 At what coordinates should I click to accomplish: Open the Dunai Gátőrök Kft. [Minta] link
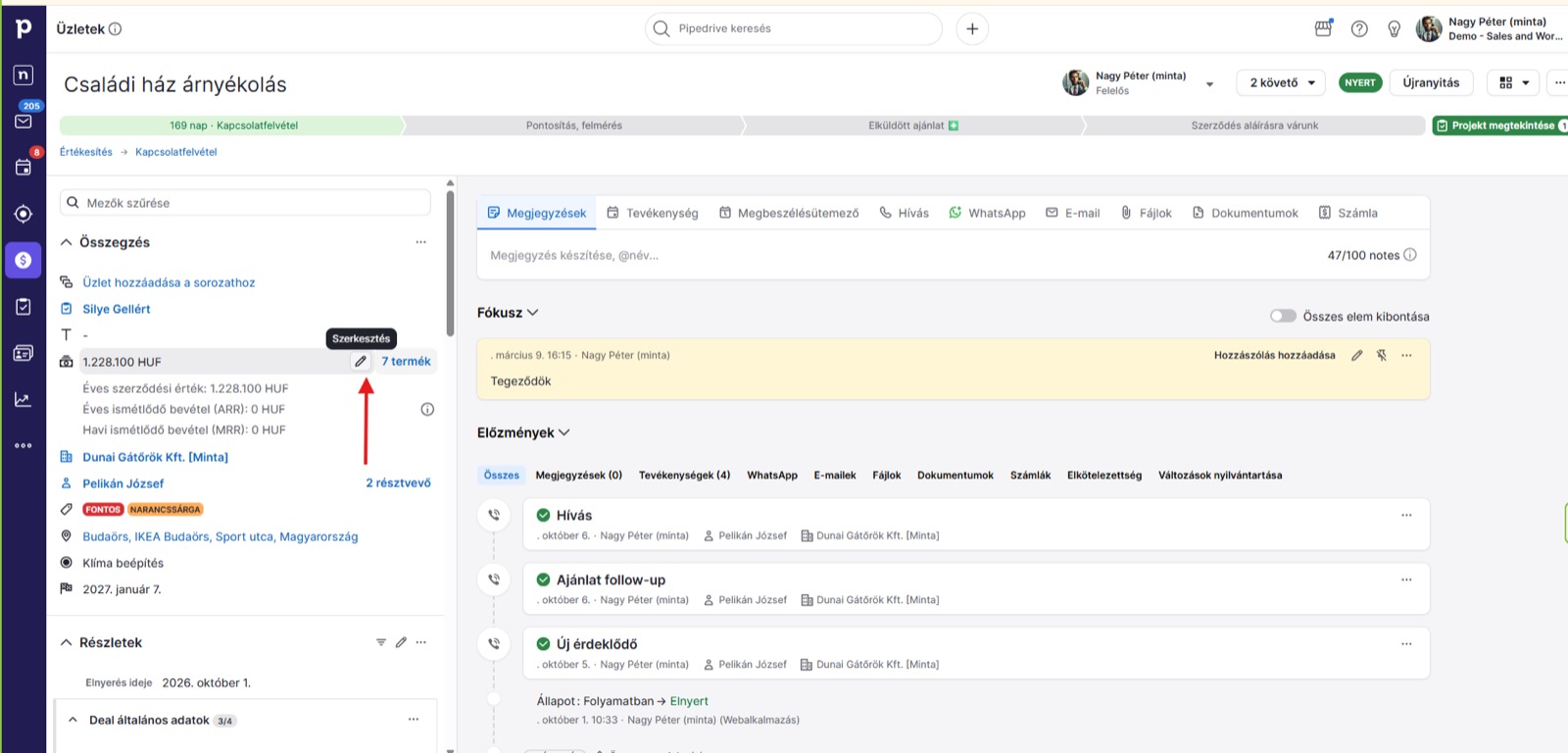[x=155, y=457]
